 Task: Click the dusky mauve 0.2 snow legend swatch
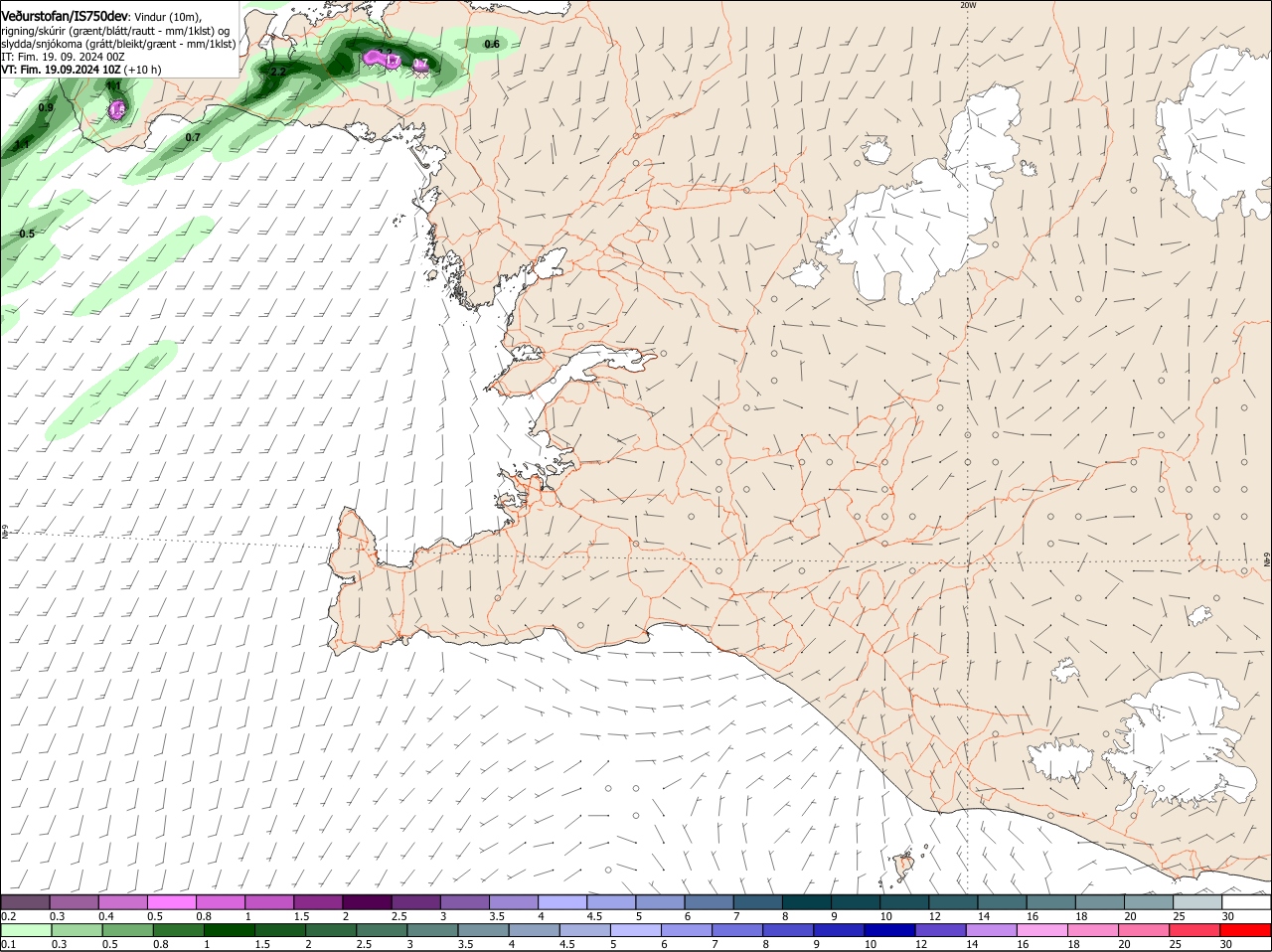pyautogui.click(x=26, y=901)
